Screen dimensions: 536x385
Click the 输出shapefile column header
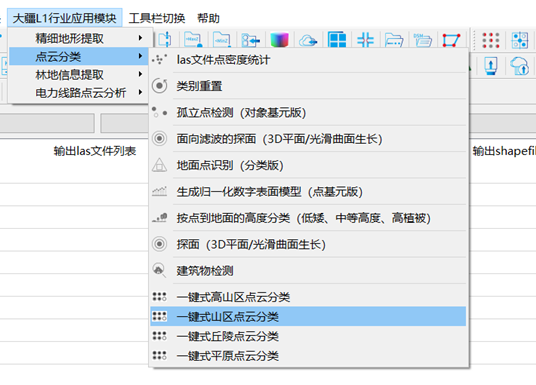pos(504,151)
